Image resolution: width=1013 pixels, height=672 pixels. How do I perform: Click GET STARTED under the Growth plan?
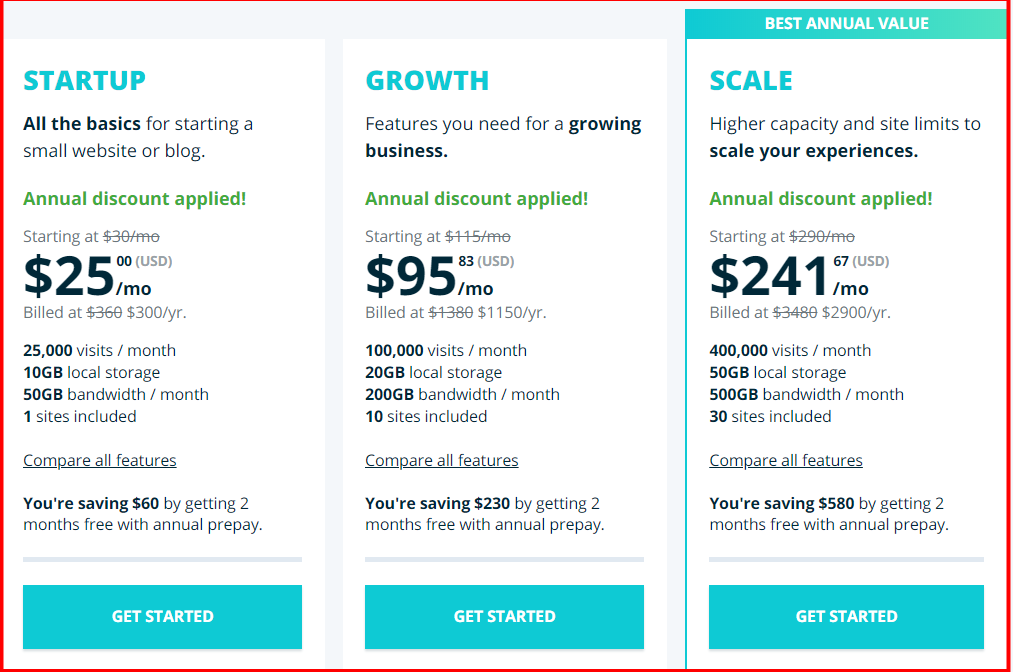[504, 617]
